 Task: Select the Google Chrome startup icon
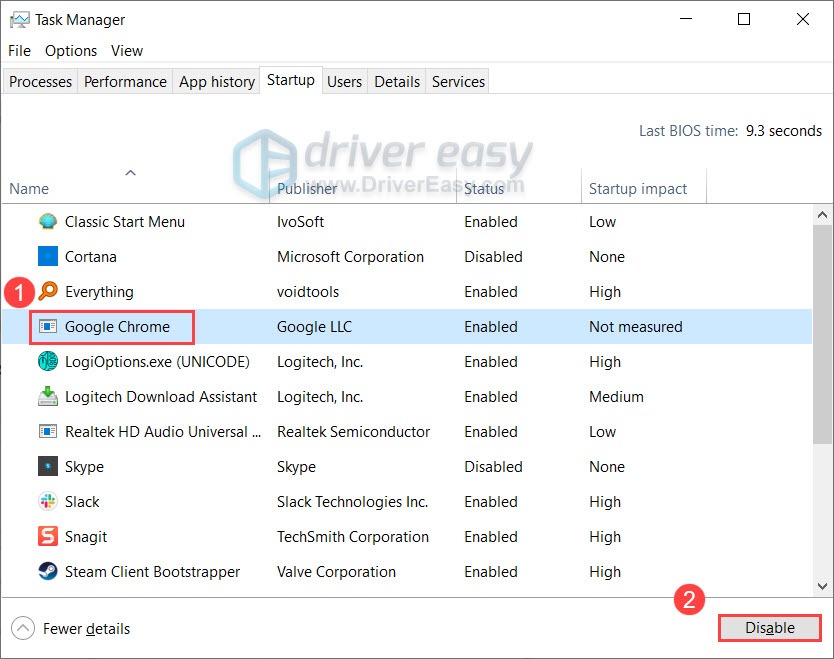tap(47, 326)
